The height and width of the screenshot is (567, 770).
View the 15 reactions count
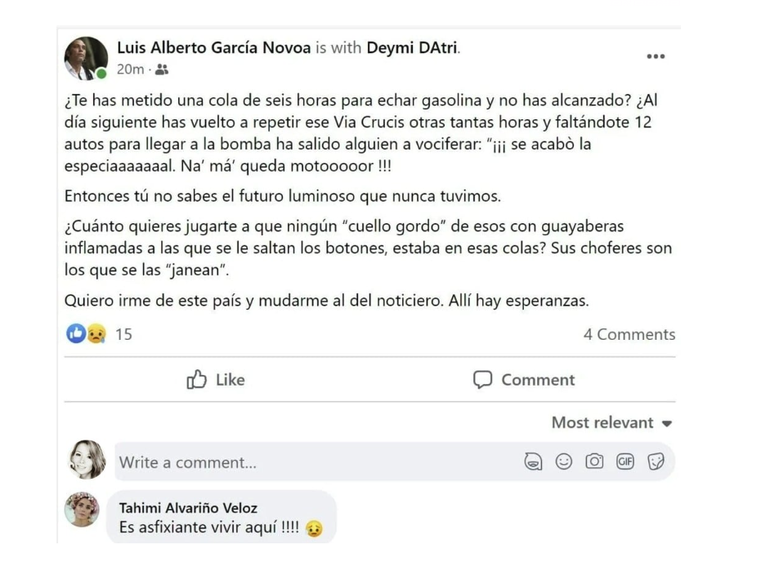click(124, 334)
